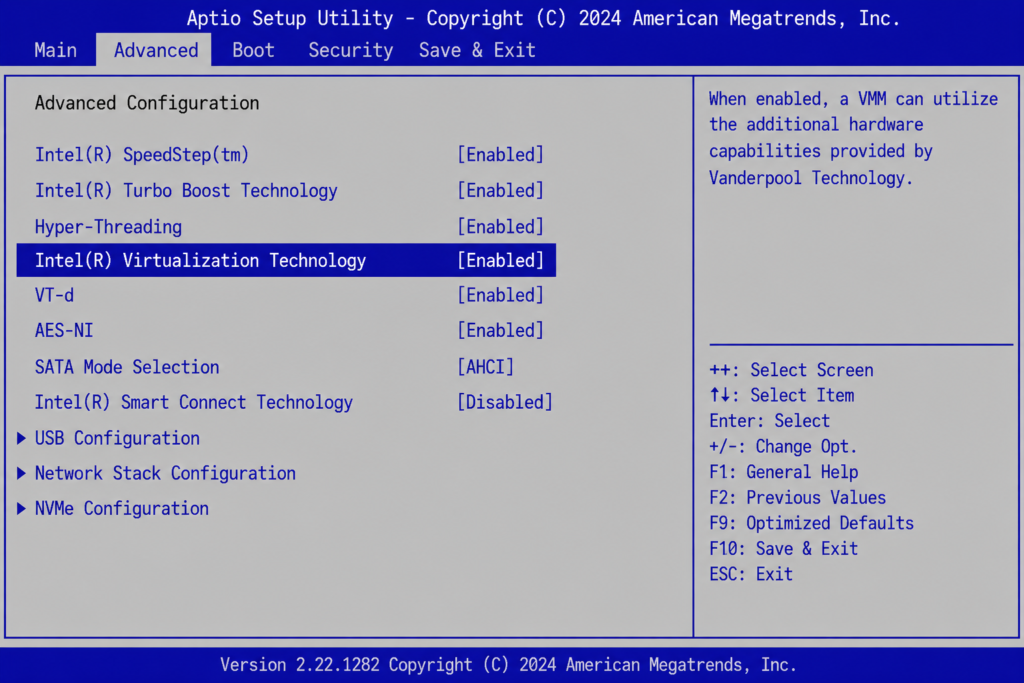
Task: Open the USB Configuration submenu
Action: click(118, 438)
